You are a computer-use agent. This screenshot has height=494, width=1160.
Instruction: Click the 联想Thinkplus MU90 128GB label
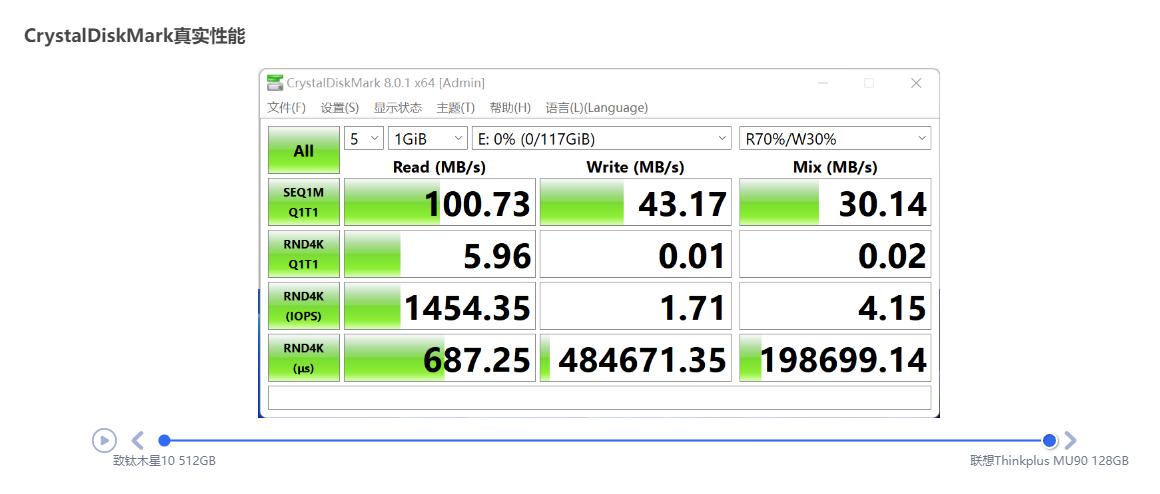[x=1050, y=461]
